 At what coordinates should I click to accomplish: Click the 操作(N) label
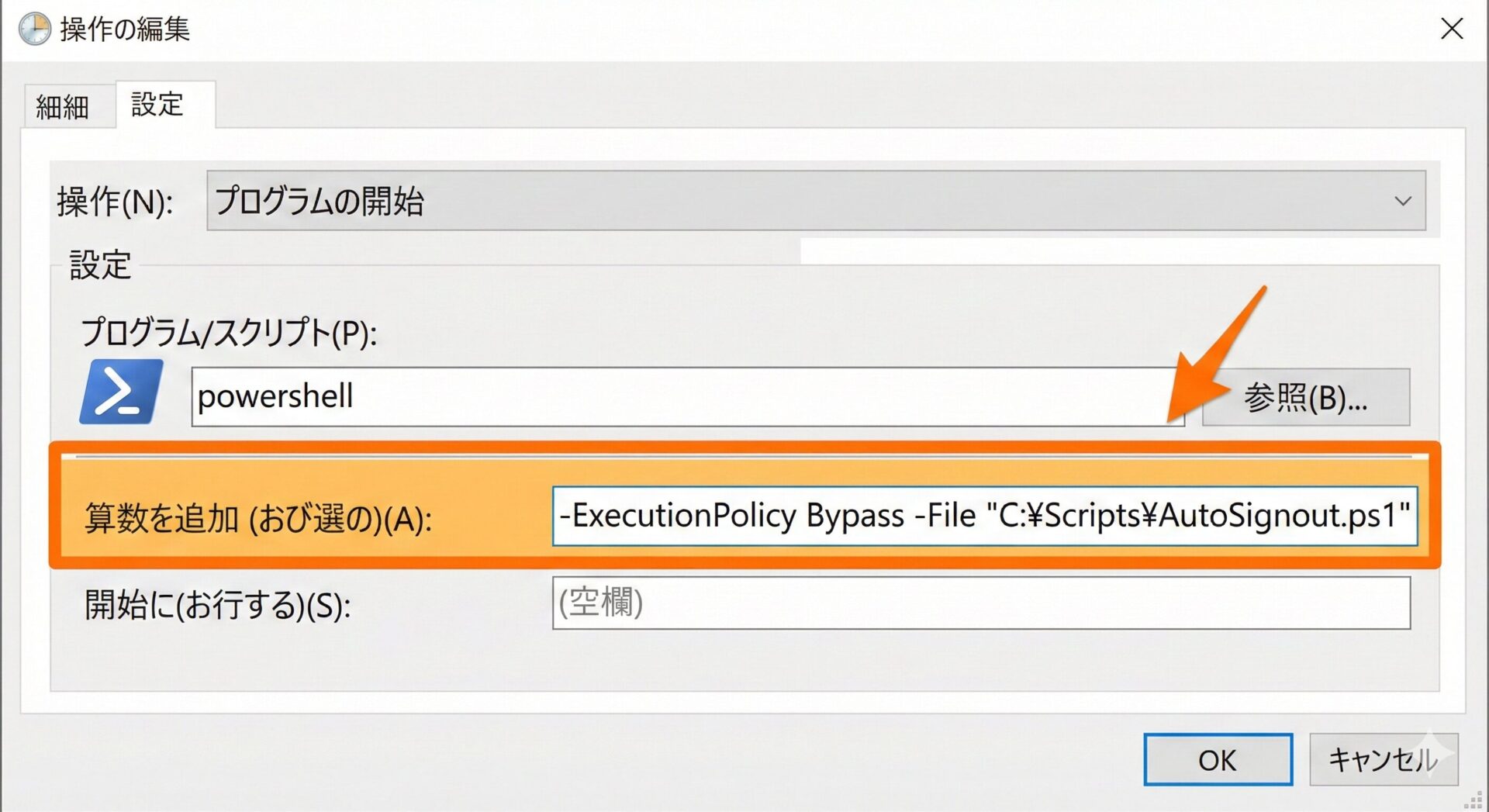[115, 202]
